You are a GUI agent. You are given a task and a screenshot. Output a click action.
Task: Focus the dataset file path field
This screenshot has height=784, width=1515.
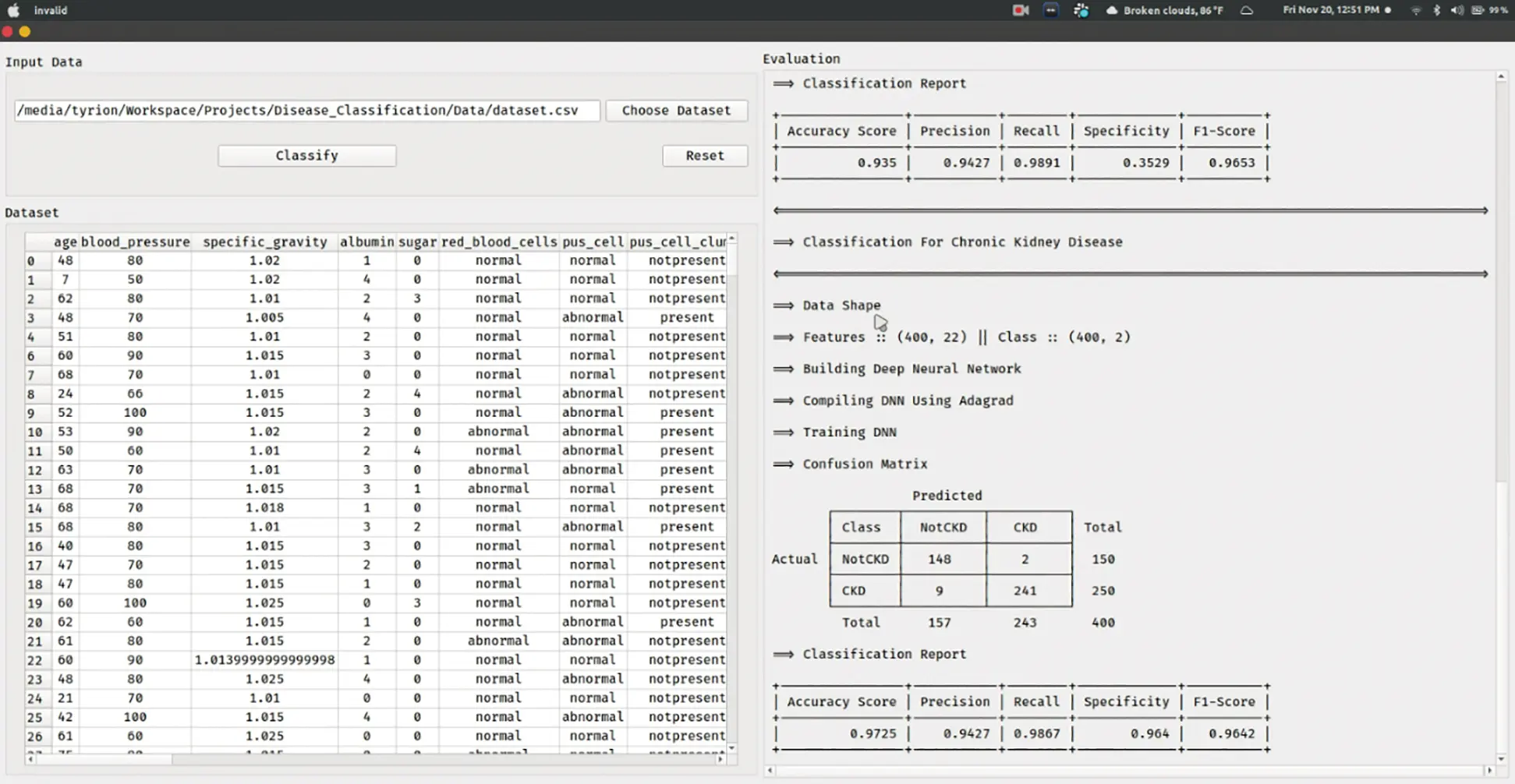click(307, 111)
